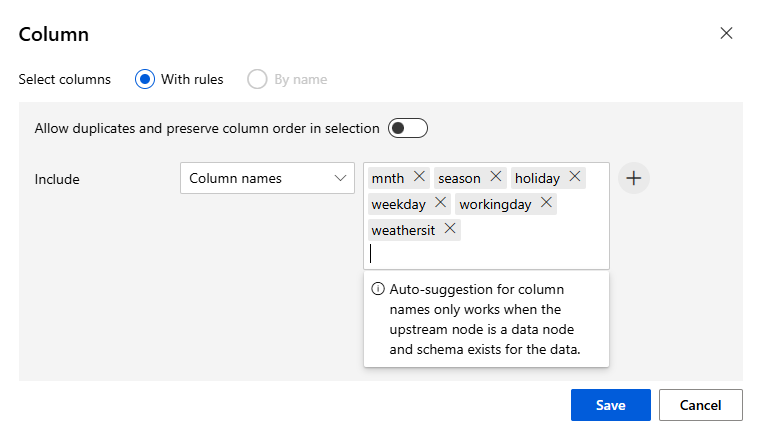Open the Column names dropdown
Screen dimensions: 760x440
click(268, 178)
